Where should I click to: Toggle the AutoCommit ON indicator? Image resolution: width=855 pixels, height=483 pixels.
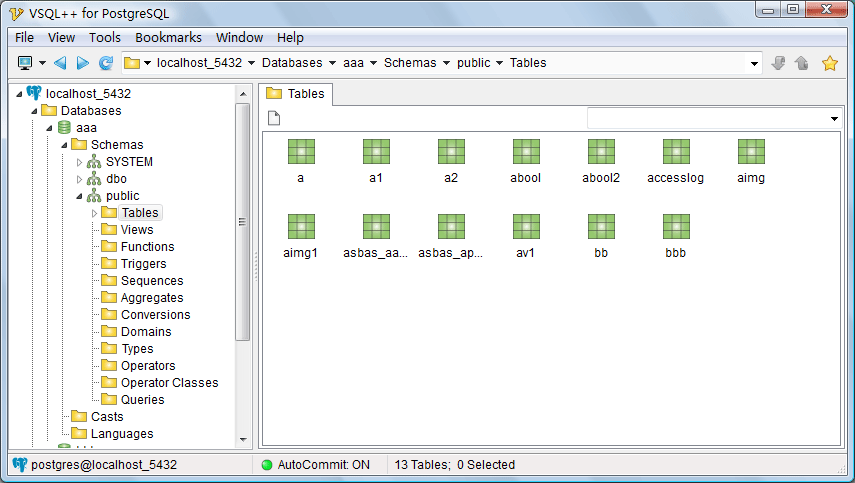coord(315,465)
